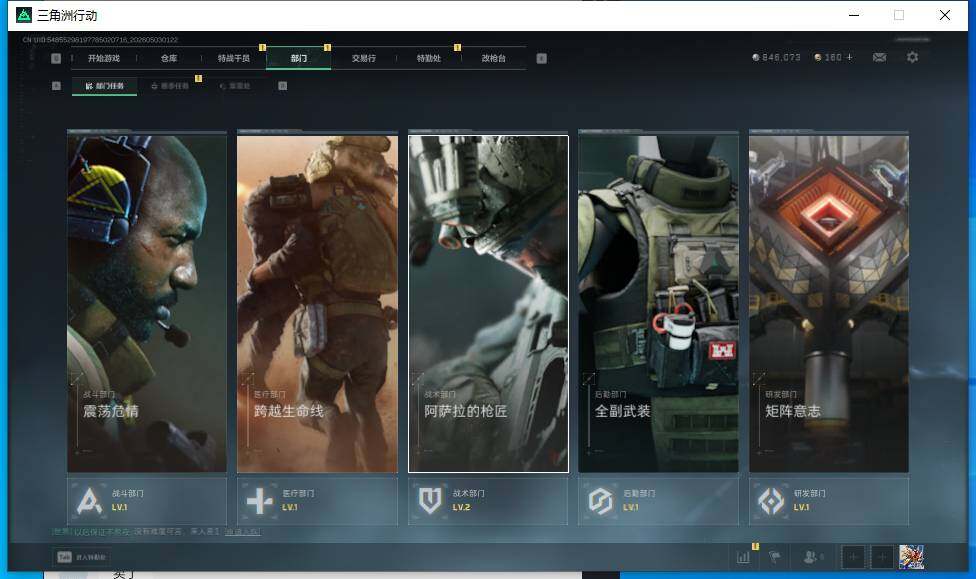This screenshot has height=579, width=976.
Task: Open the settings gear icon
Action: pyautogui.click(x=913, y=57)
